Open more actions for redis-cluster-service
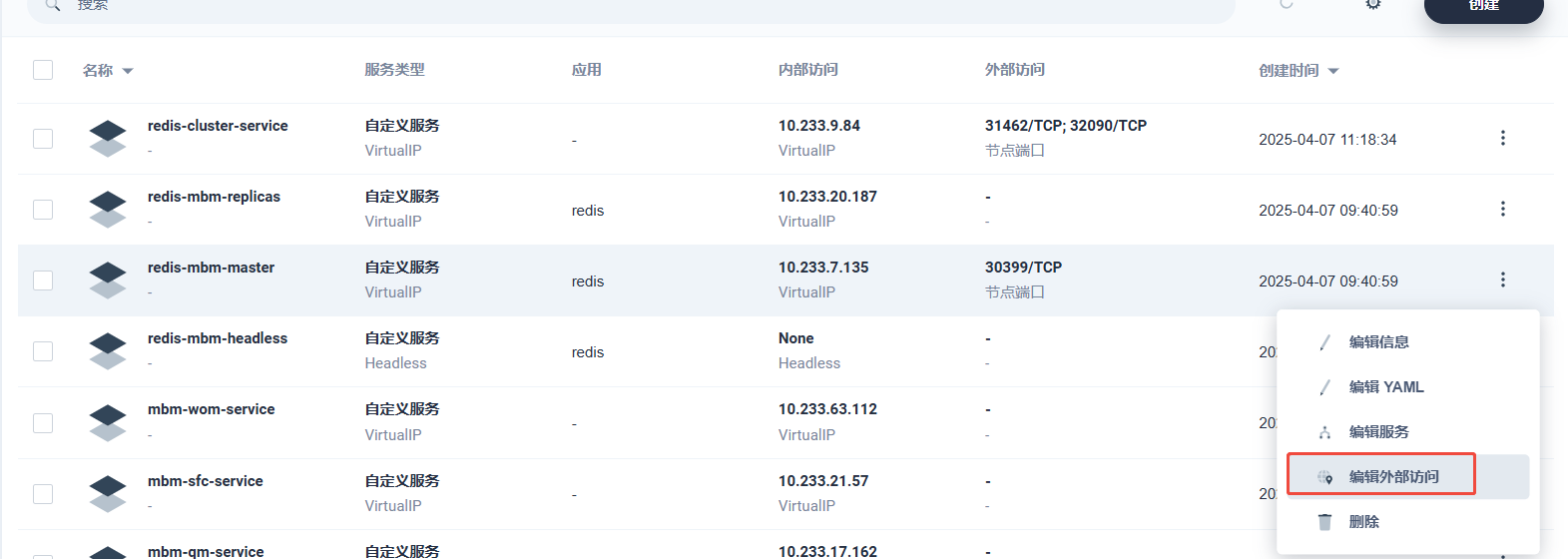 [1502, 138]
